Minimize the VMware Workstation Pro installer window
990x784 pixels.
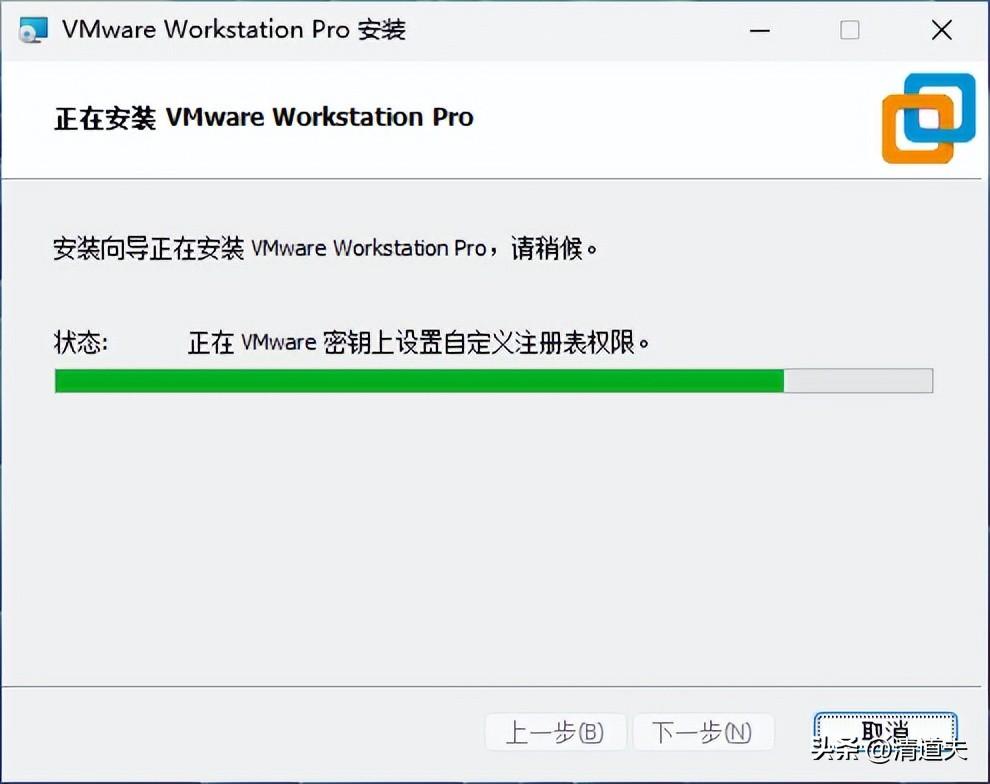point(760,30)
